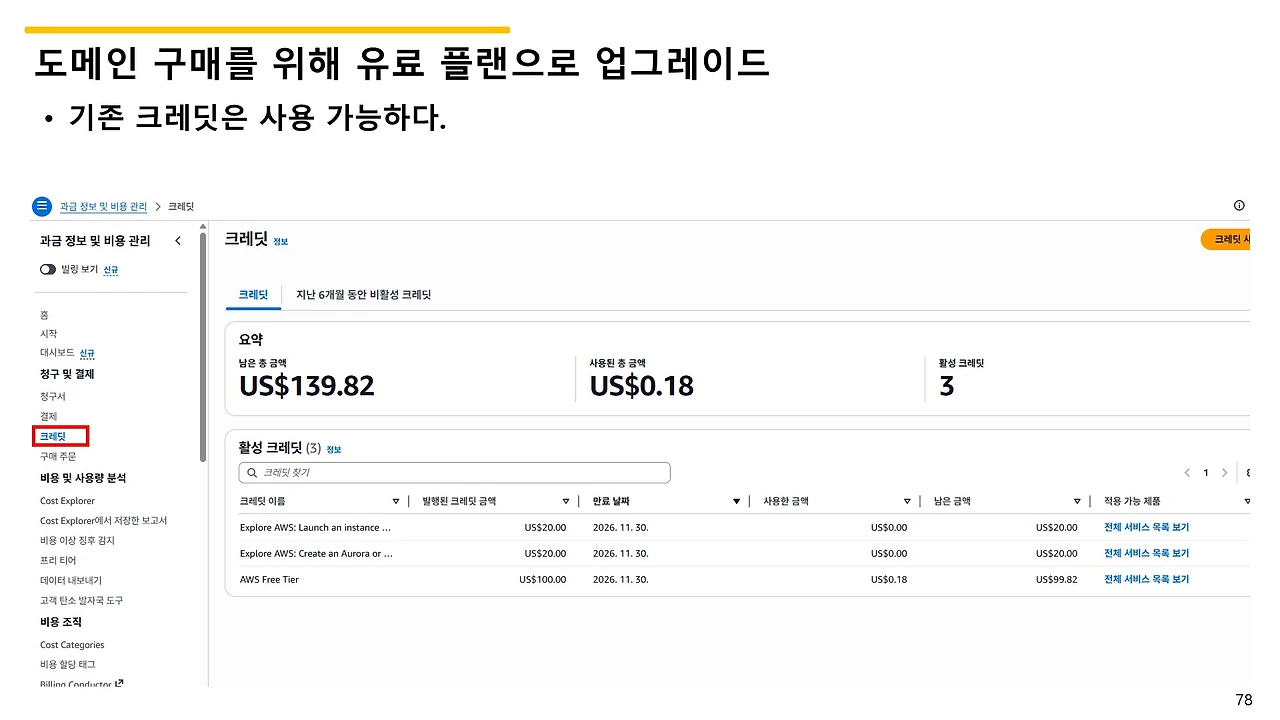Click the info icon at the top right
Image resolution: width=1280 pixels, height=720 pixels.
click(1239, 205)
